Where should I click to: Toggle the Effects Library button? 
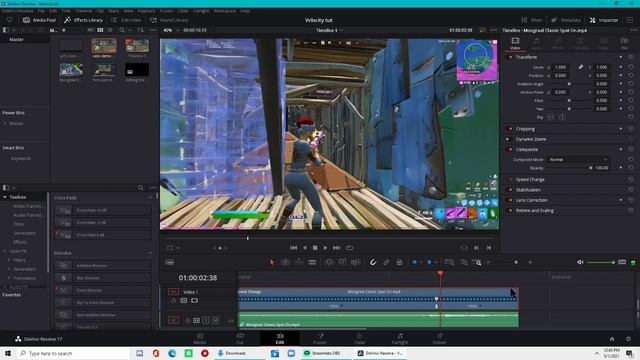click(84, 20)
